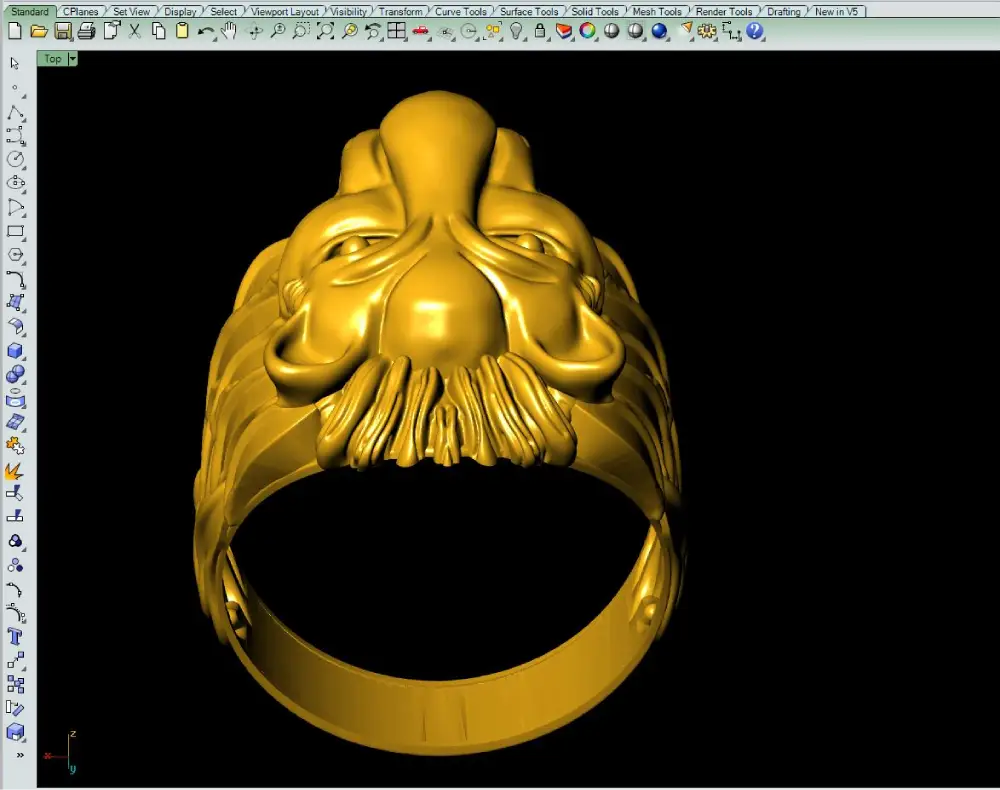Switch to the Render Tools tab
This screenshot has width=1000, height=790.
tap(724, 11)
